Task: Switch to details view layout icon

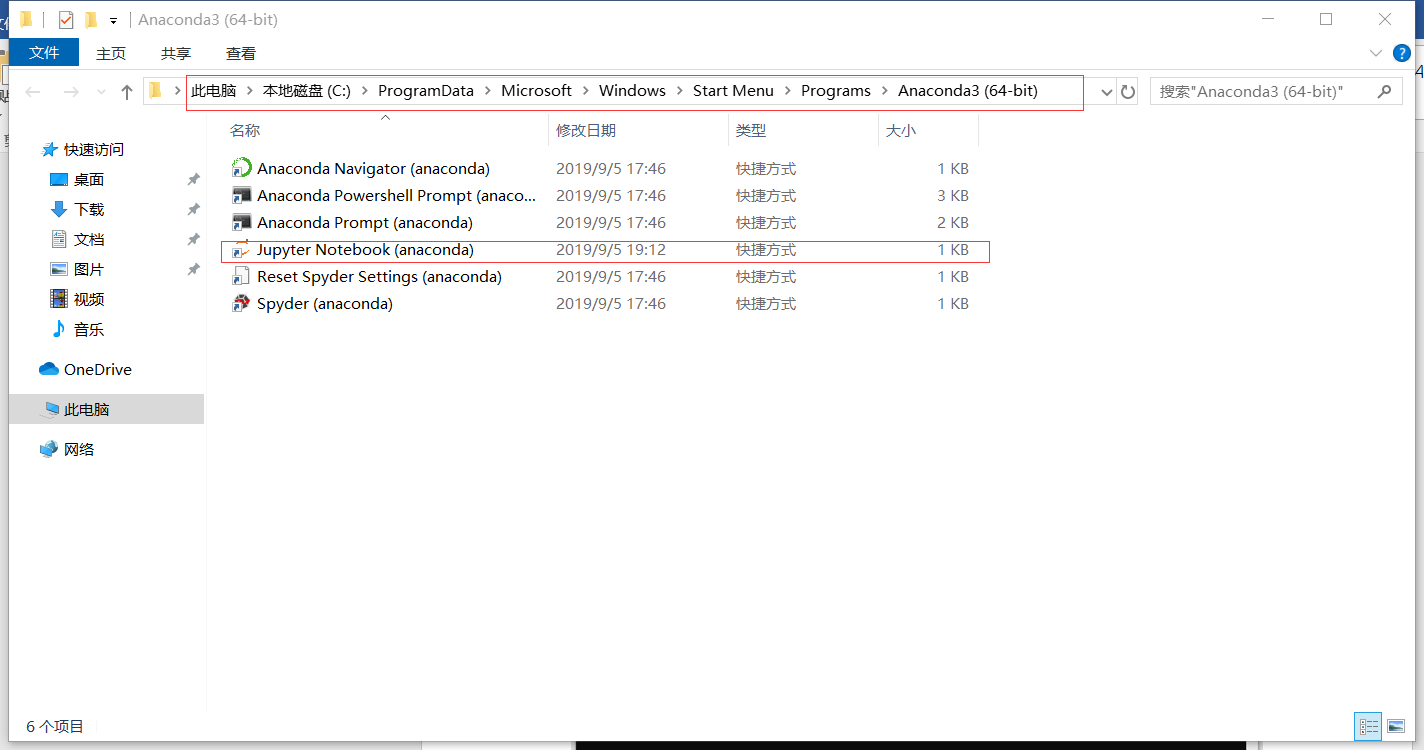Action: (1368, 727)
